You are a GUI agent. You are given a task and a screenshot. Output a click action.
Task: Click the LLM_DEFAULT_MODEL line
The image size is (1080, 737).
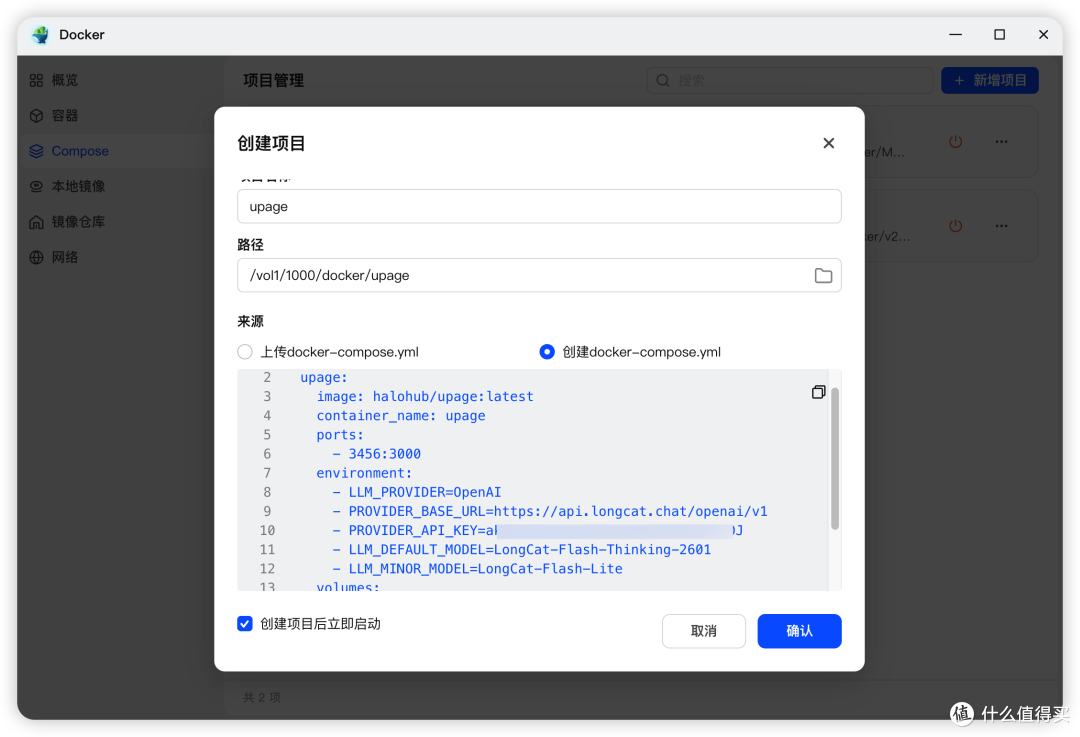(521, 550)
